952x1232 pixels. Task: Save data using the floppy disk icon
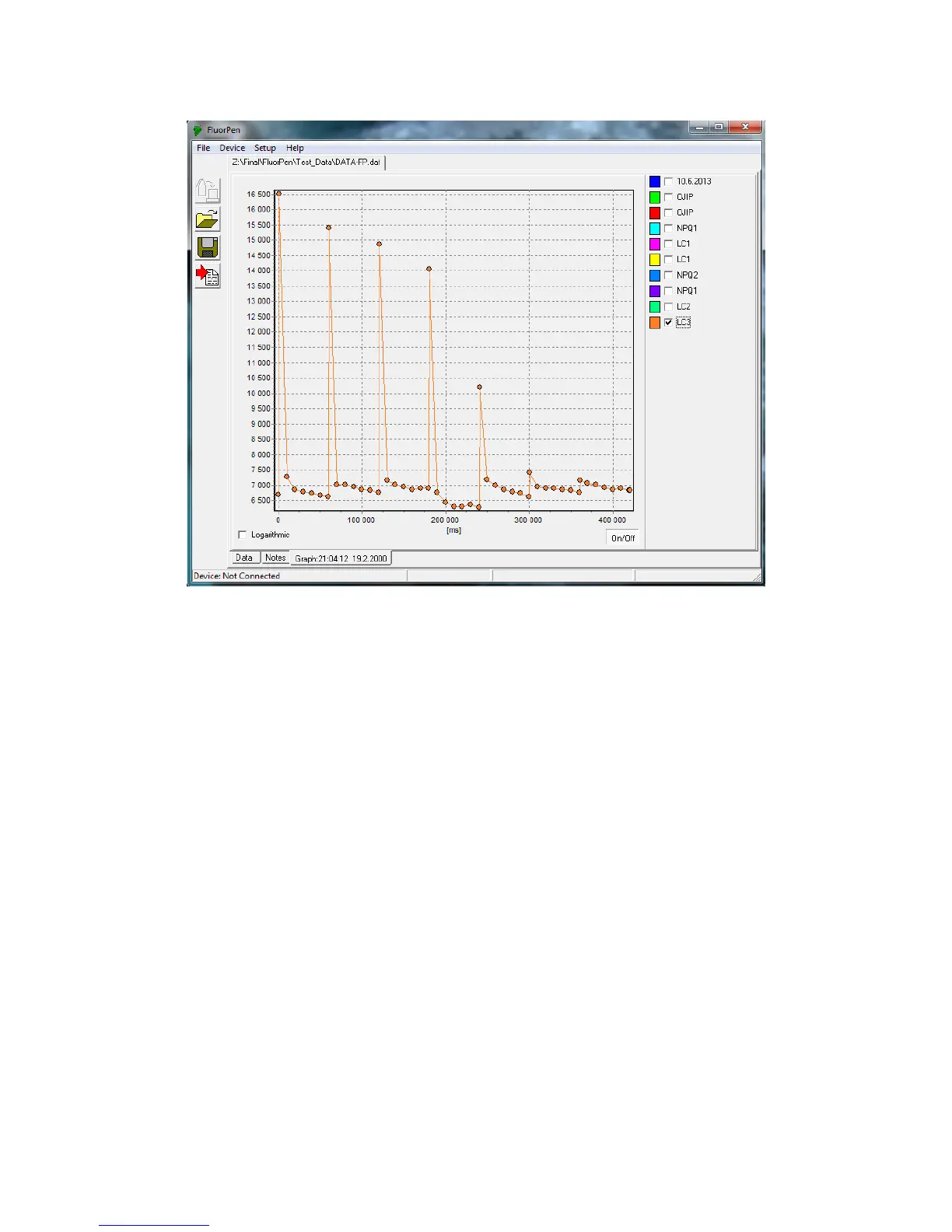point(208,247)
